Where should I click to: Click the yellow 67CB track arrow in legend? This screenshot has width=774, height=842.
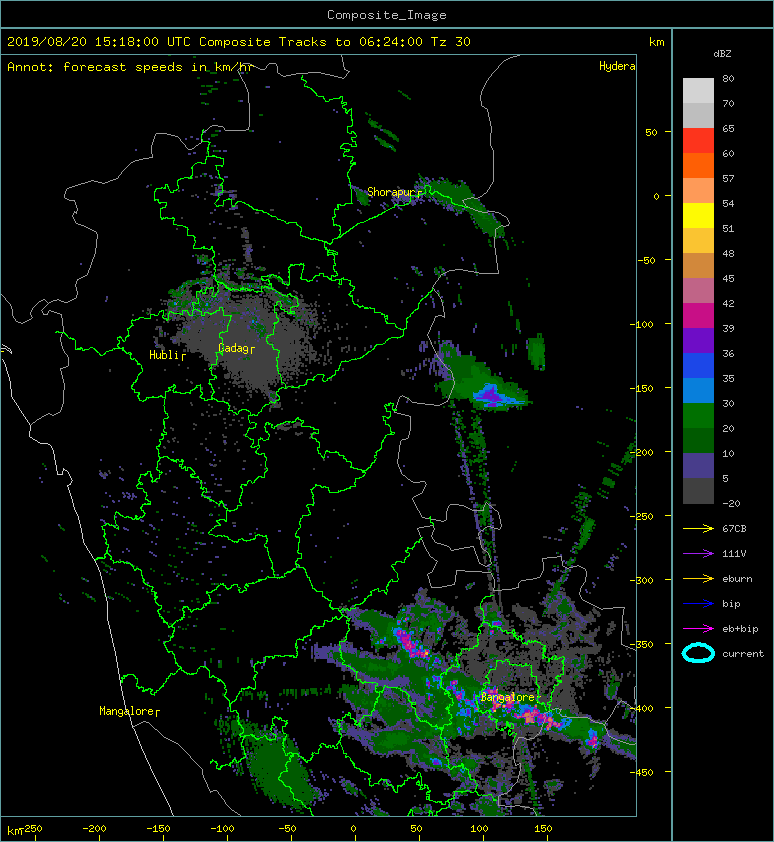pos(698,528)
